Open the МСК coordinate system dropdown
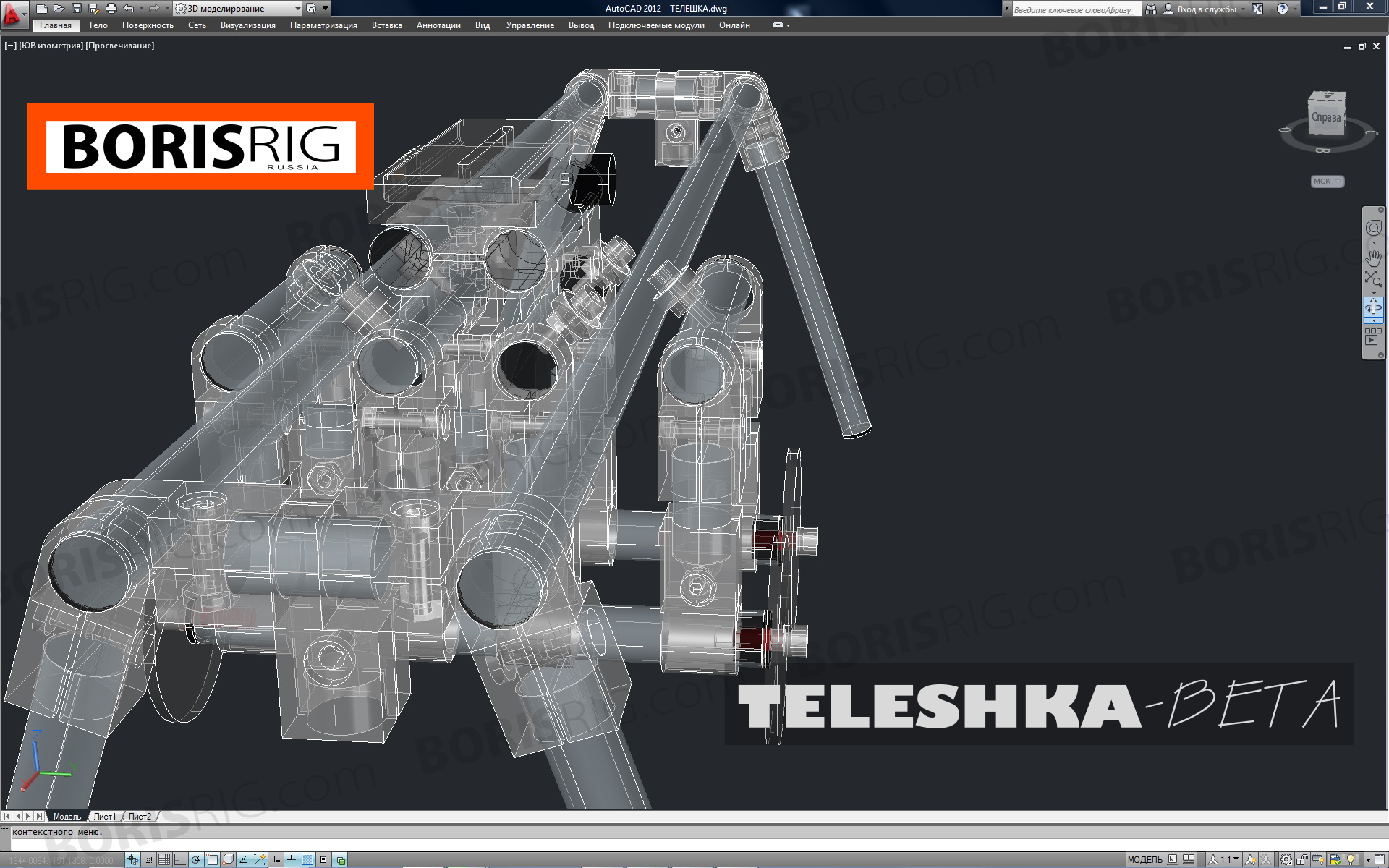Viewport: 1389px width, 868px height. [1328, 182]
